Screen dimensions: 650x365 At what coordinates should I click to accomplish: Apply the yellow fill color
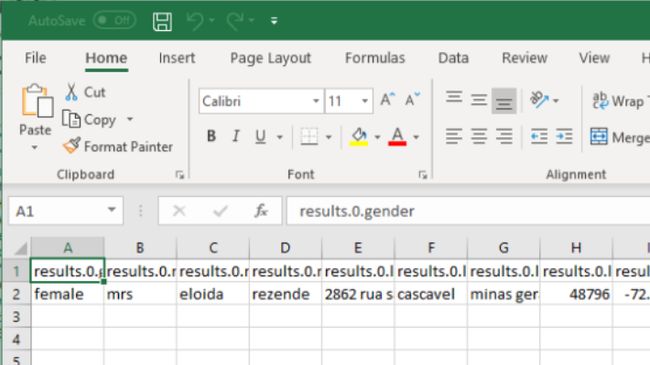click(359, 136)
